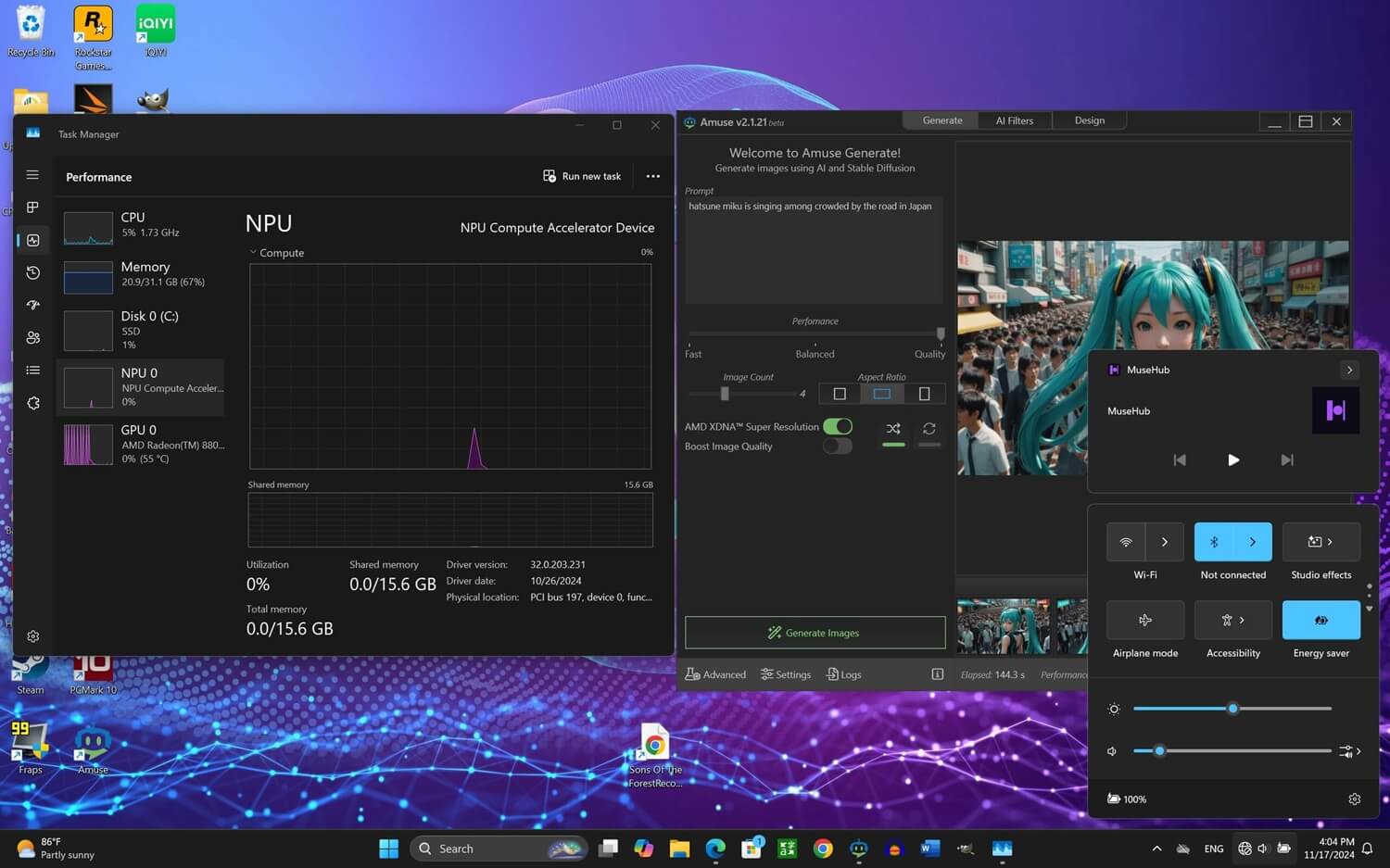
Task: Open the Logs panel in Amuse
Action: tap(844, 674)
